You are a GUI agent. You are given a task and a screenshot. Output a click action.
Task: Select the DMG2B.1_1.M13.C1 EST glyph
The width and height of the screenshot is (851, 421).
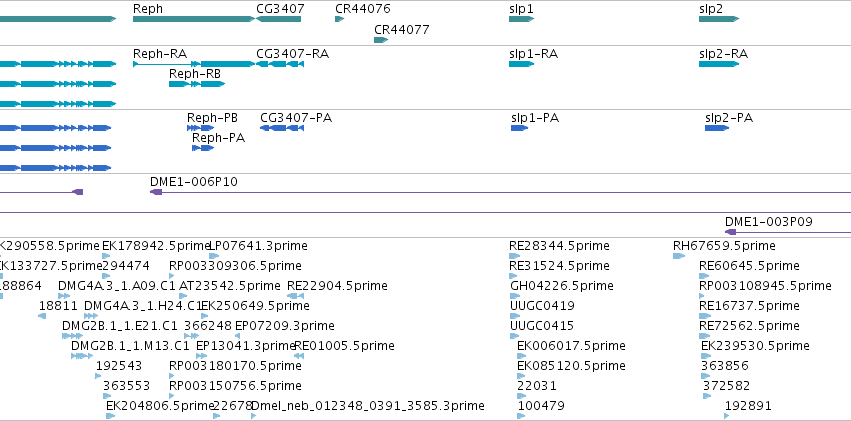point(82,356)
